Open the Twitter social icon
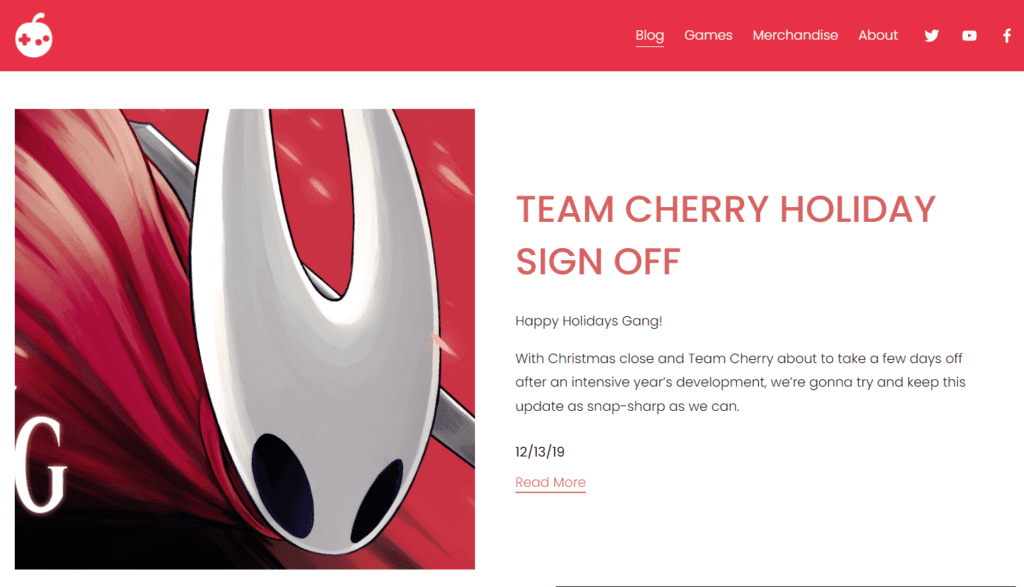This screenshot has width=1024, height=587. point(932,35)
